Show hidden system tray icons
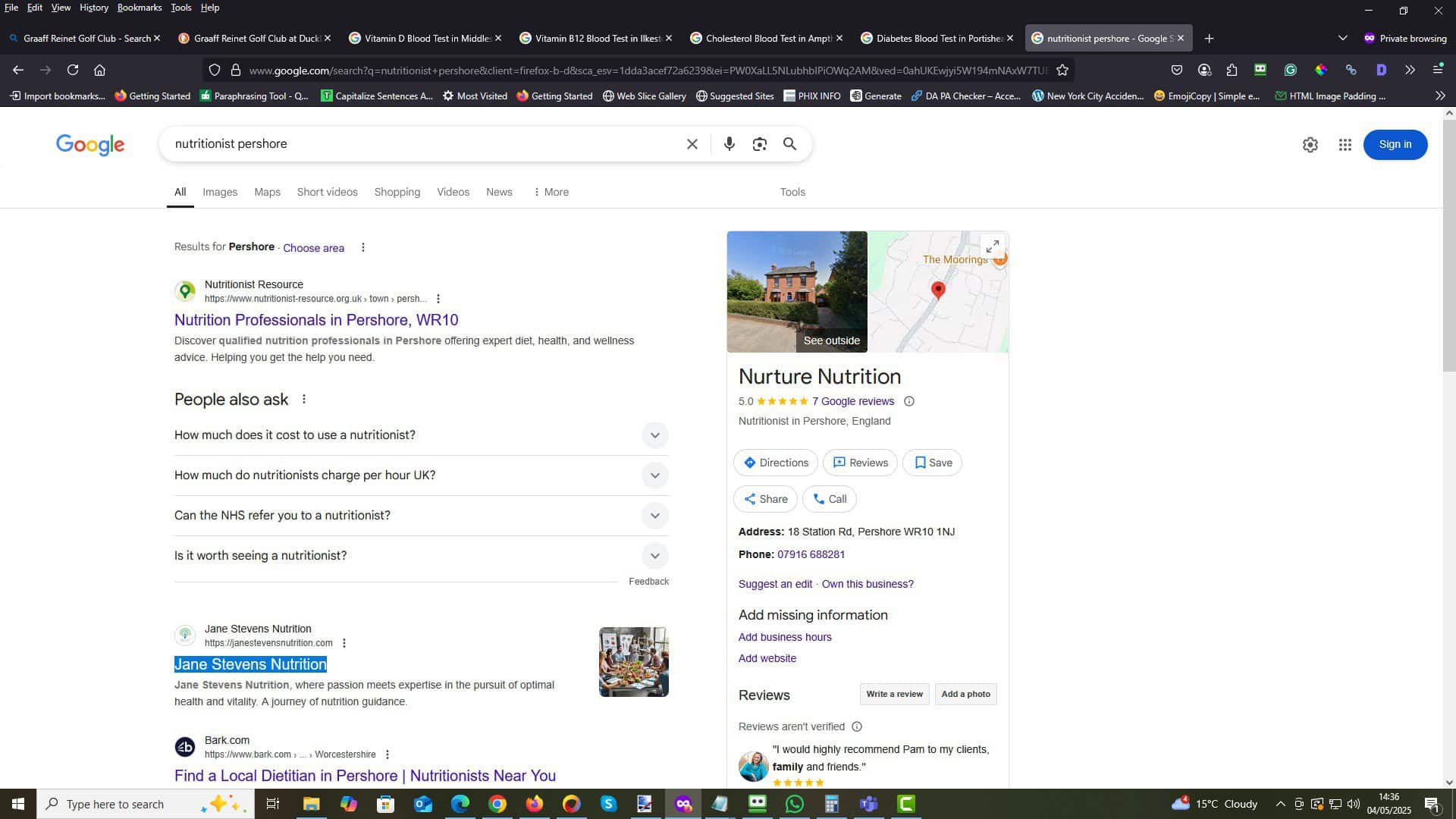The image size is (1456, 819). pos(1280,804)
